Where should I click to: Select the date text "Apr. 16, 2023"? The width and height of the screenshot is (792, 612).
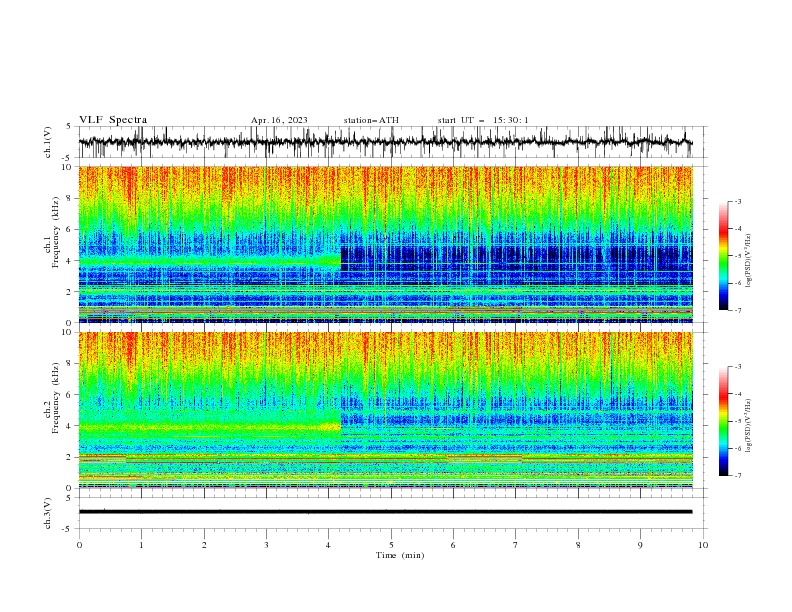tap(279, 120)
